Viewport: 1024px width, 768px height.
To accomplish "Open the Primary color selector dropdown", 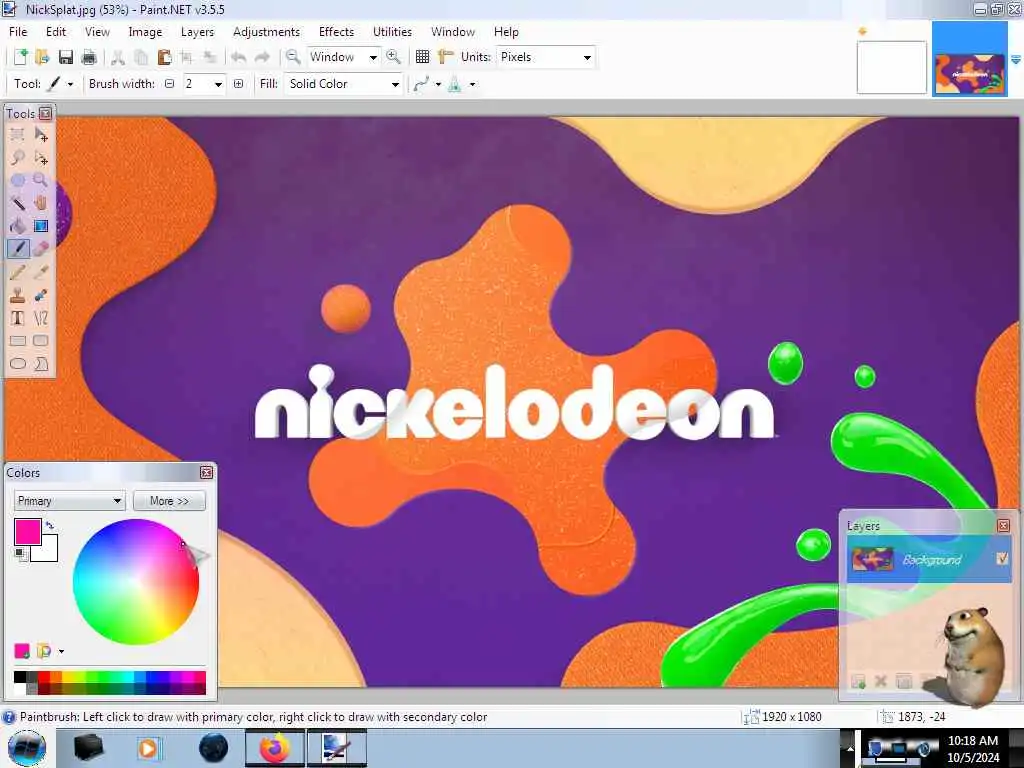I will click(69, 501).
